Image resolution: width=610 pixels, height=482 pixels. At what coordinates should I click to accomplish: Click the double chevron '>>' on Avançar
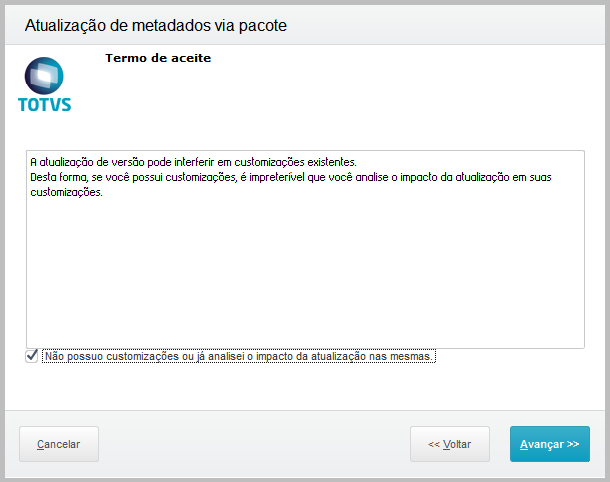pos(573,444)
